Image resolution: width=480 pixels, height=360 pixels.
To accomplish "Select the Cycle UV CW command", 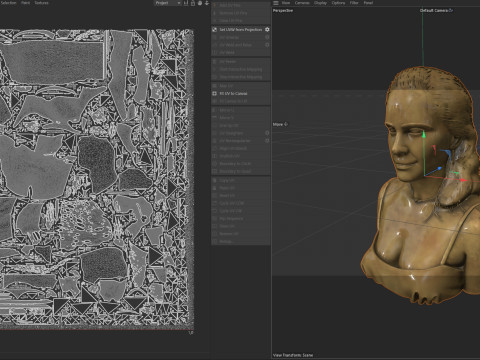I will (x=241, y=211).
